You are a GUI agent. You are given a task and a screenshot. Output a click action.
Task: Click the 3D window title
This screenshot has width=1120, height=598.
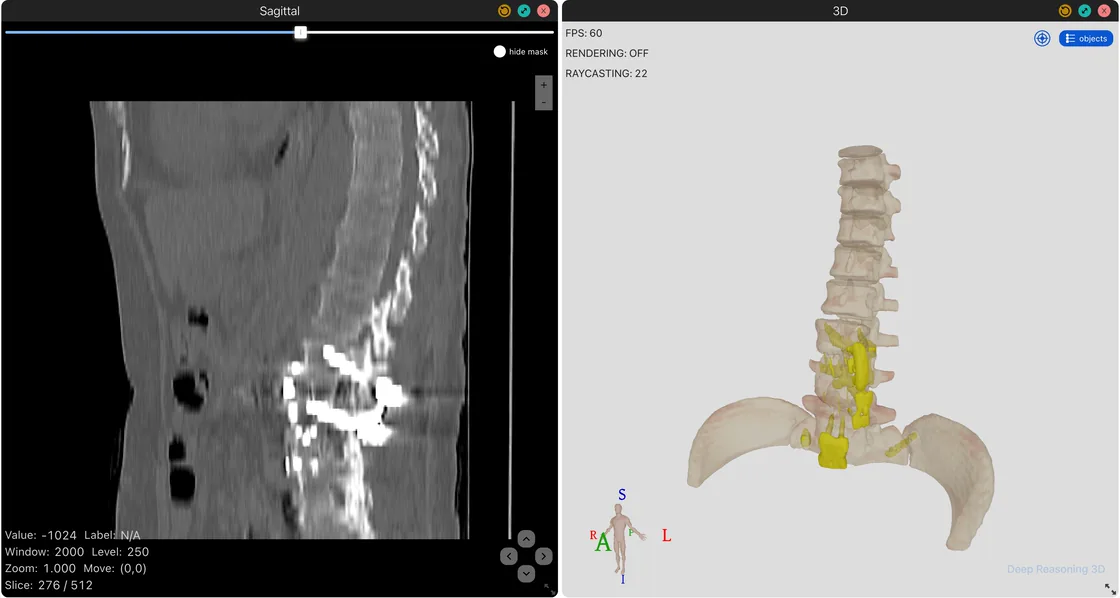841,11
